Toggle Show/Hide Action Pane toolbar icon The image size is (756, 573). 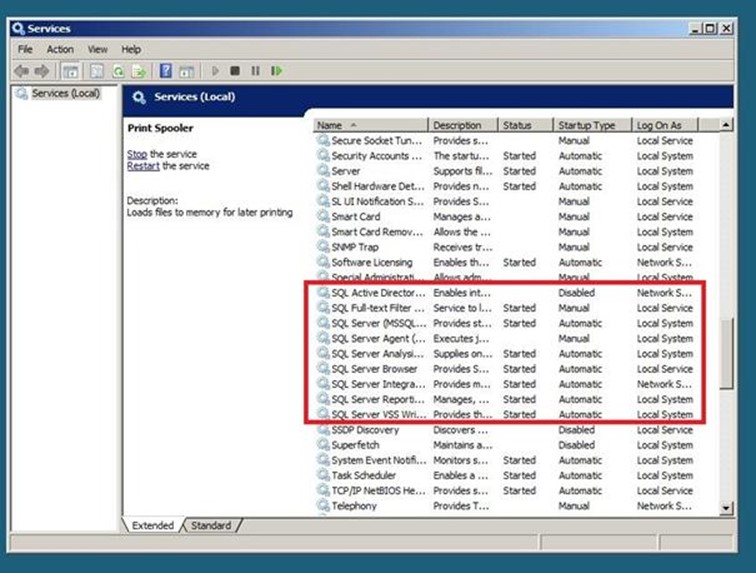pyautogui.click(x=187, y=71)
